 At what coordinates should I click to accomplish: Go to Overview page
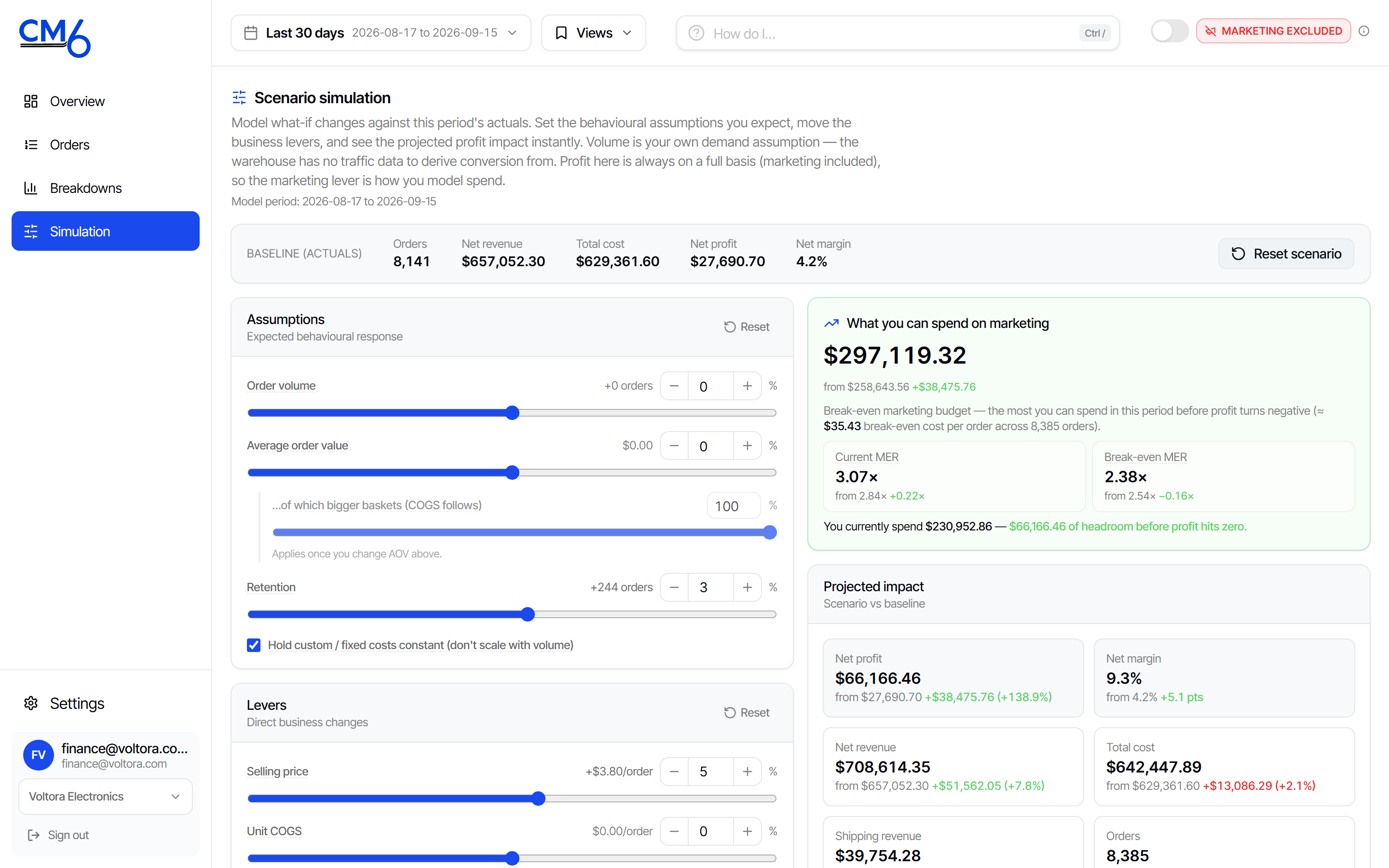point(106,101)
